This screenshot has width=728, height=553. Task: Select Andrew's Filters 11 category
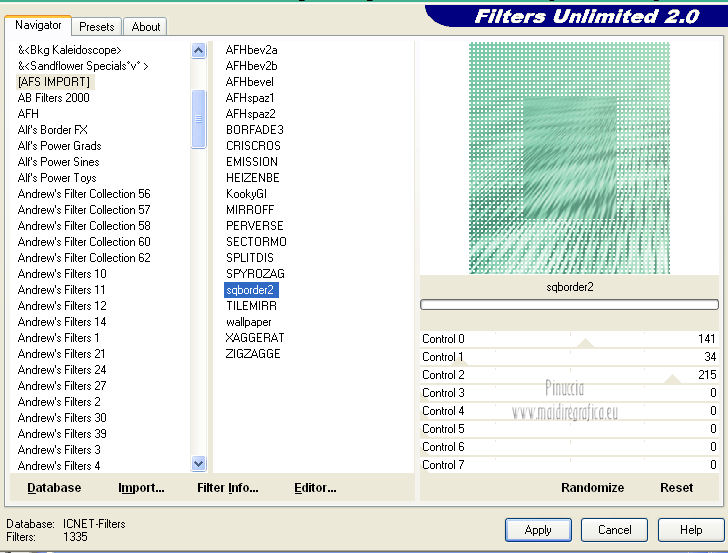tap(62, 290)
